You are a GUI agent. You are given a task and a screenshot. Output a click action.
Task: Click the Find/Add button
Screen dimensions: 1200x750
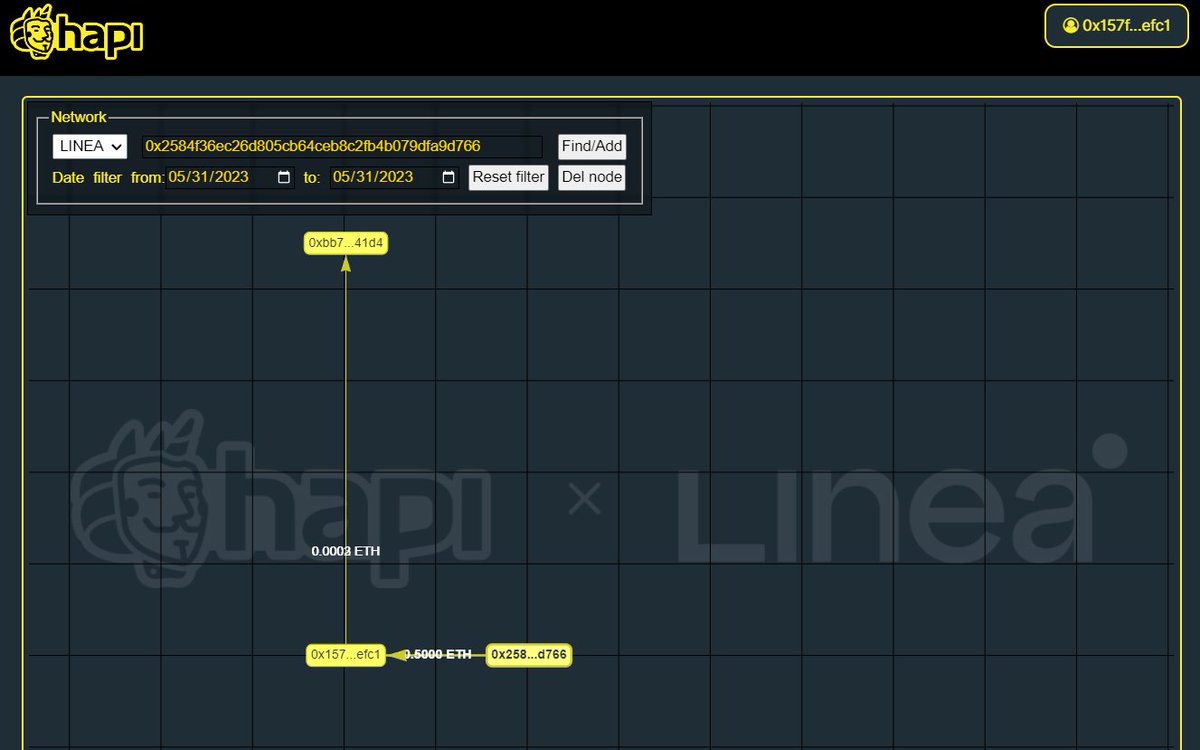click(x=592, y=146)
